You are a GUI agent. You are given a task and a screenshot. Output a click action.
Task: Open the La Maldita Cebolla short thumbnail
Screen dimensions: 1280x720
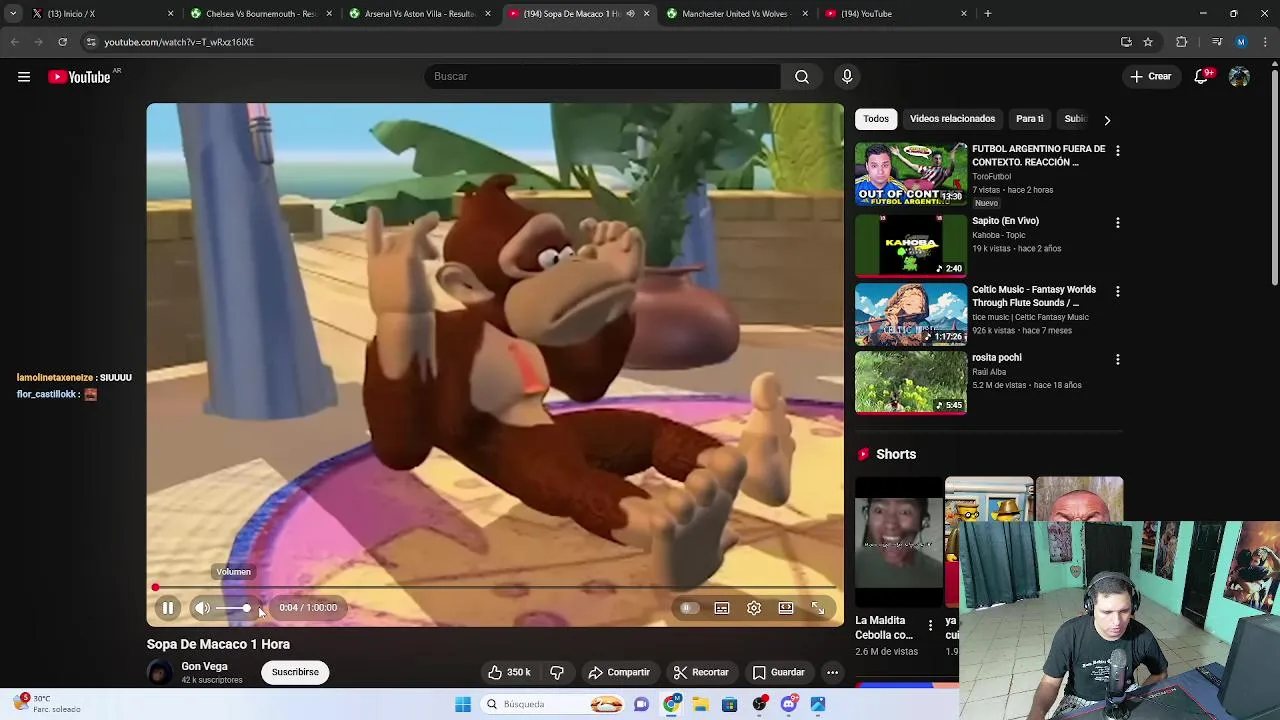coord(899,543)
